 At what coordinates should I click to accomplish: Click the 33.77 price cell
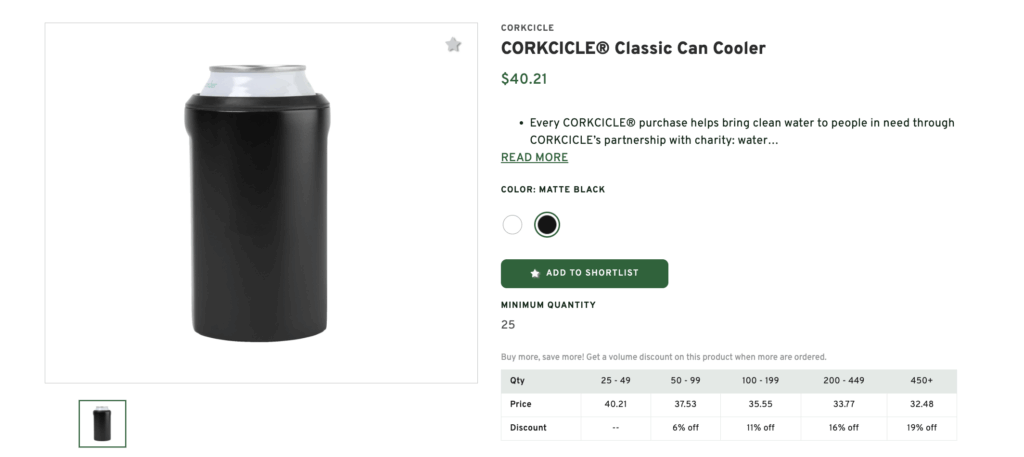843,404
